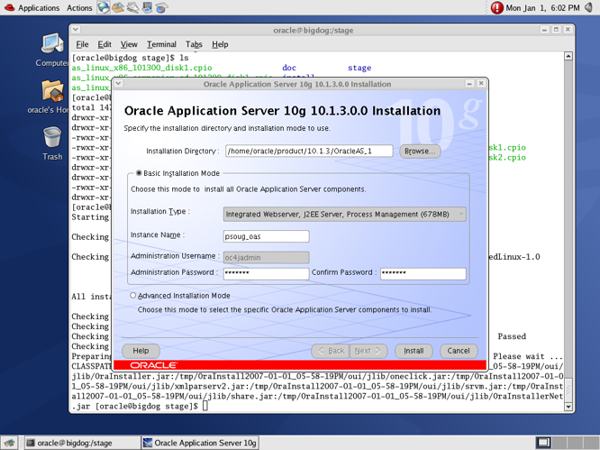Open the Computer desktop icon
Viewport: 600px width, 450px height.
coord(52,50)
